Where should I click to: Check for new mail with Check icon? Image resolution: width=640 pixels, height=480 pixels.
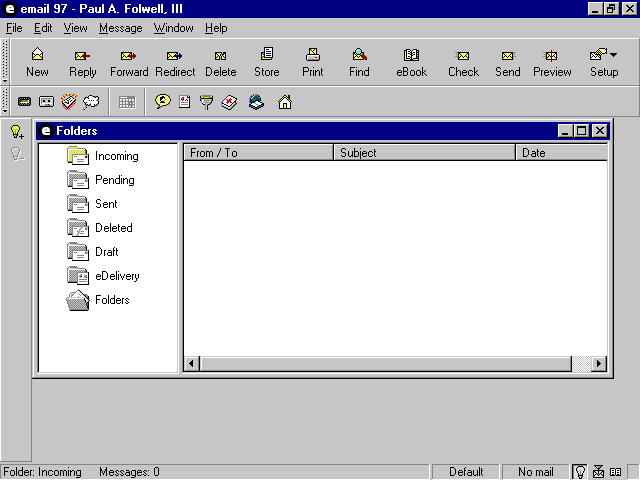click(463, 62)
